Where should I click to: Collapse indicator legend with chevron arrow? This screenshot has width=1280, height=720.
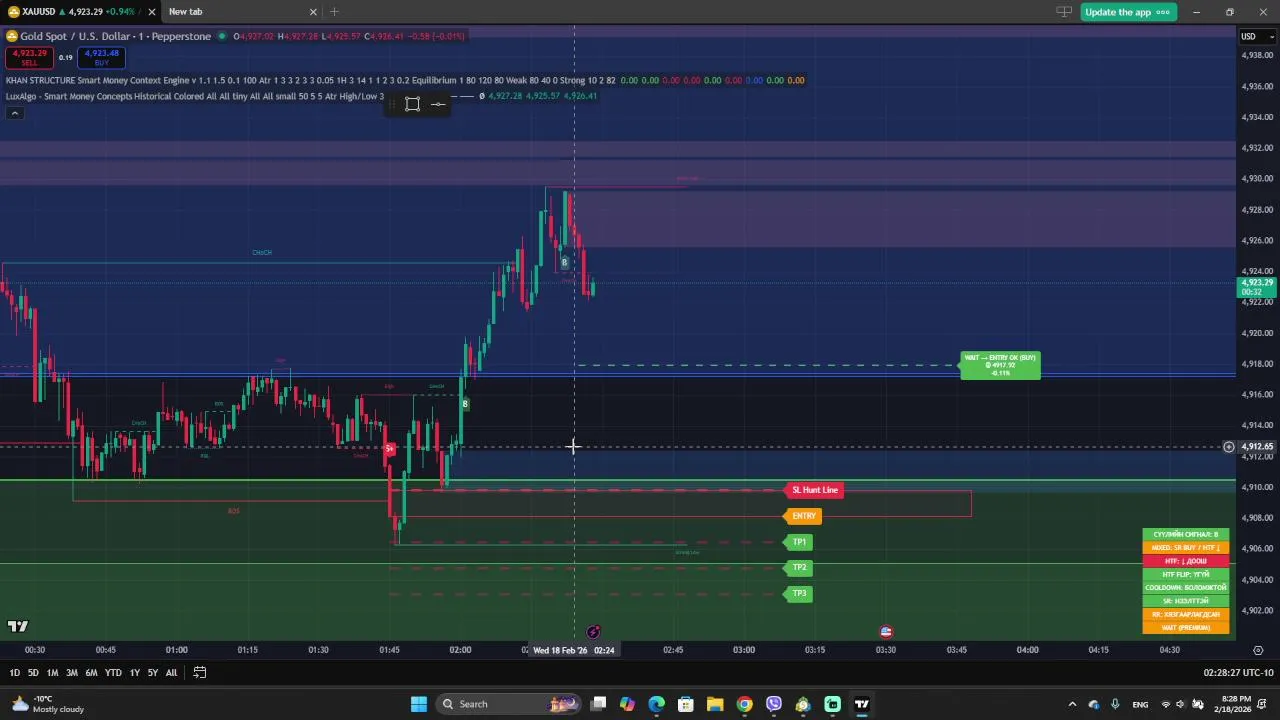tap(14, 113)
